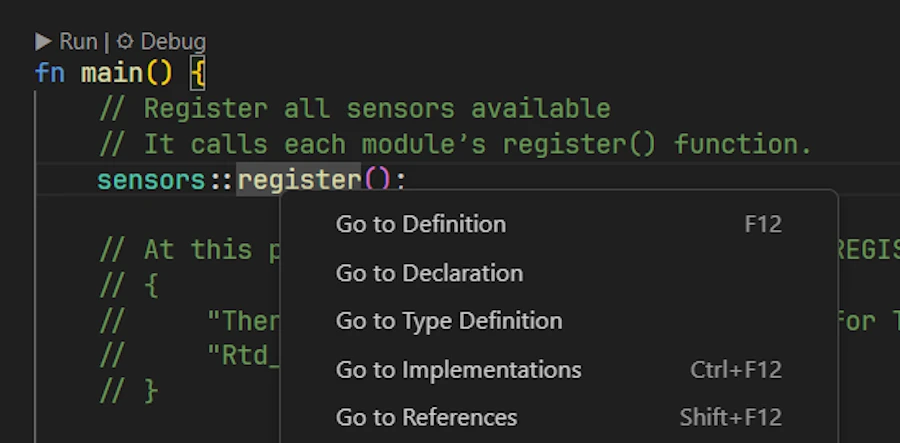
Task: Place cursor on the sensors module name
Action: click(151, 180)
